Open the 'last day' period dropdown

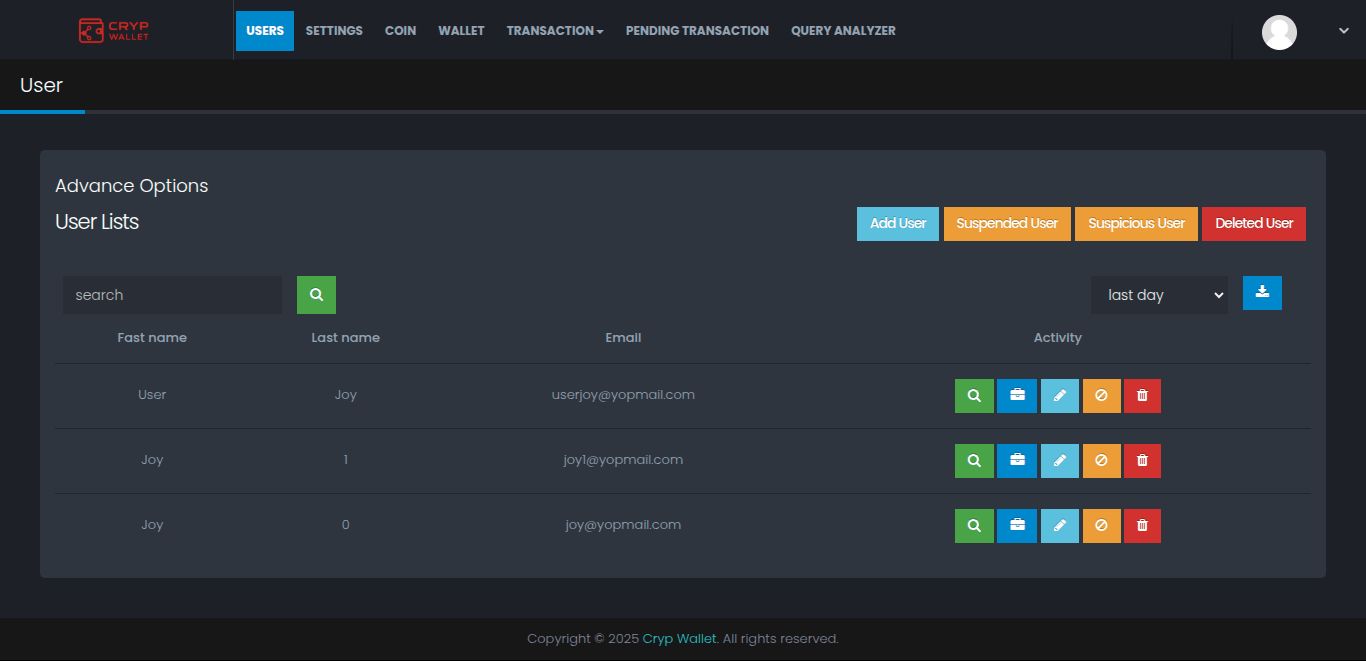(1159, 295)
